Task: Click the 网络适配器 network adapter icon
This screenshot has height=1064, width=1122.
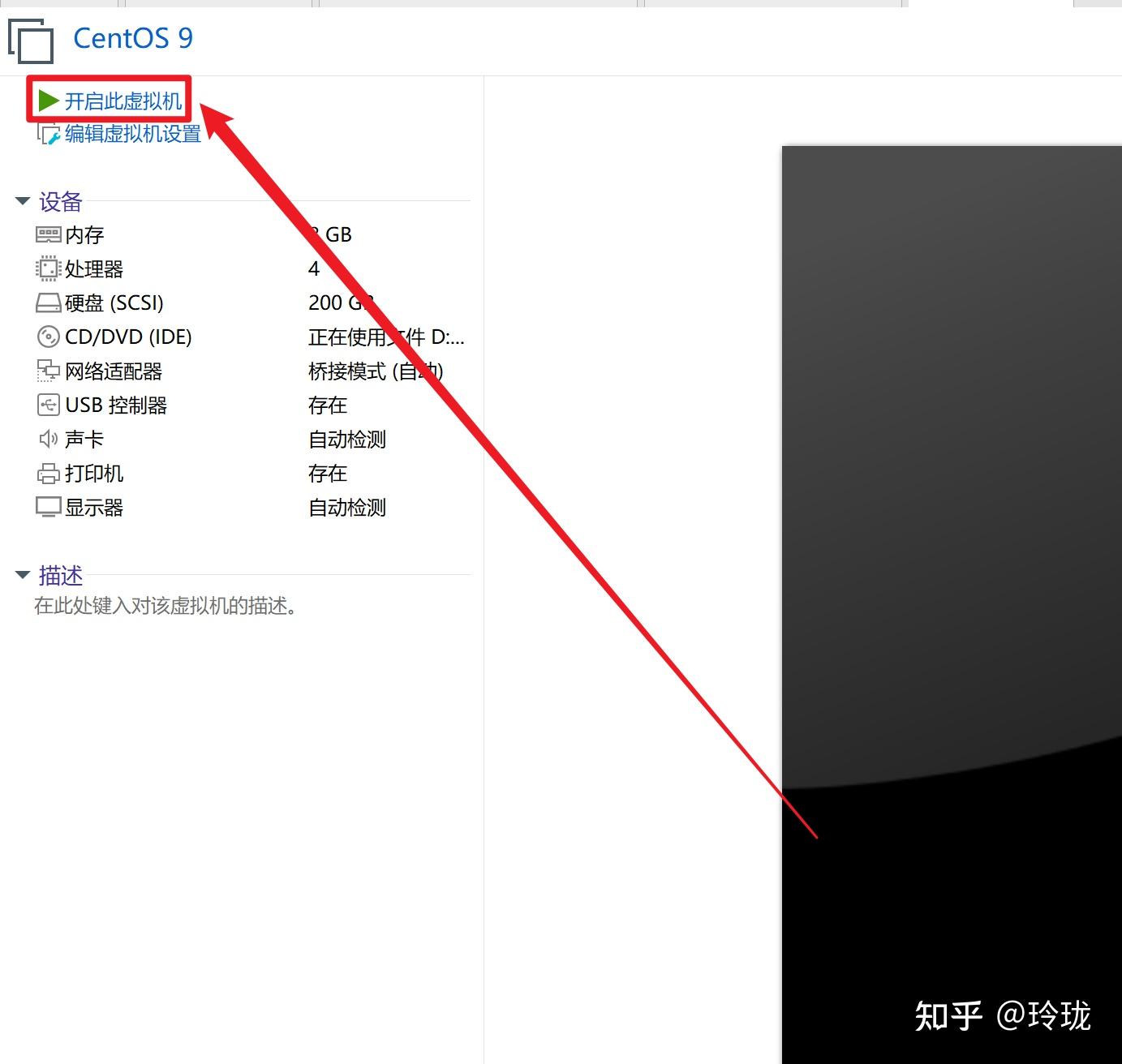Action: [x=49, y=371]
